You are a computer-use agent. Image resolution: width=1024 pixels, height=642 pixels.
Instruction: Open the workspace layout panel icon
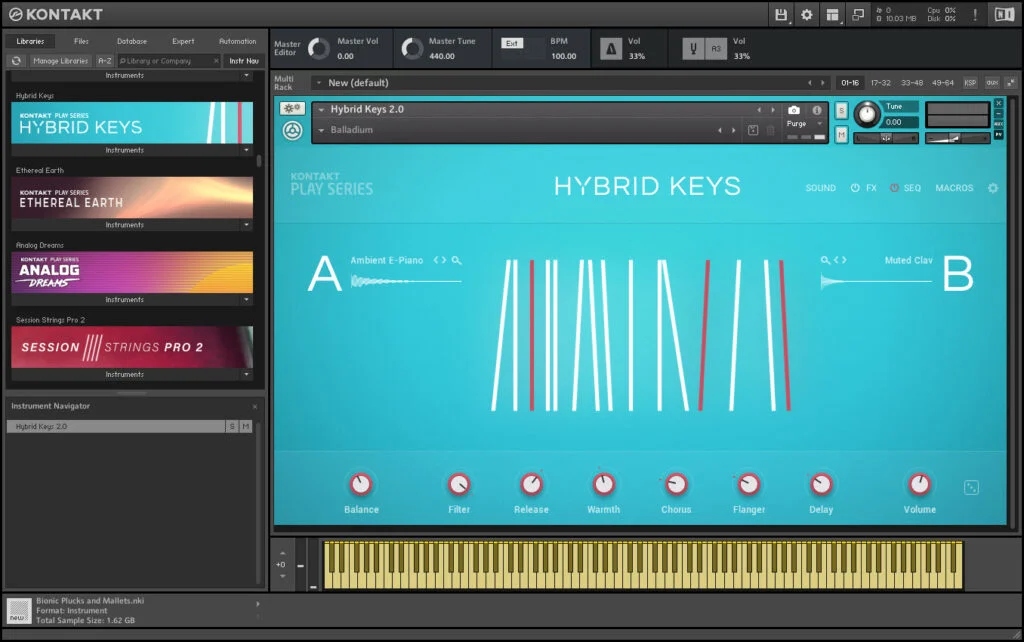pos(832,14)
